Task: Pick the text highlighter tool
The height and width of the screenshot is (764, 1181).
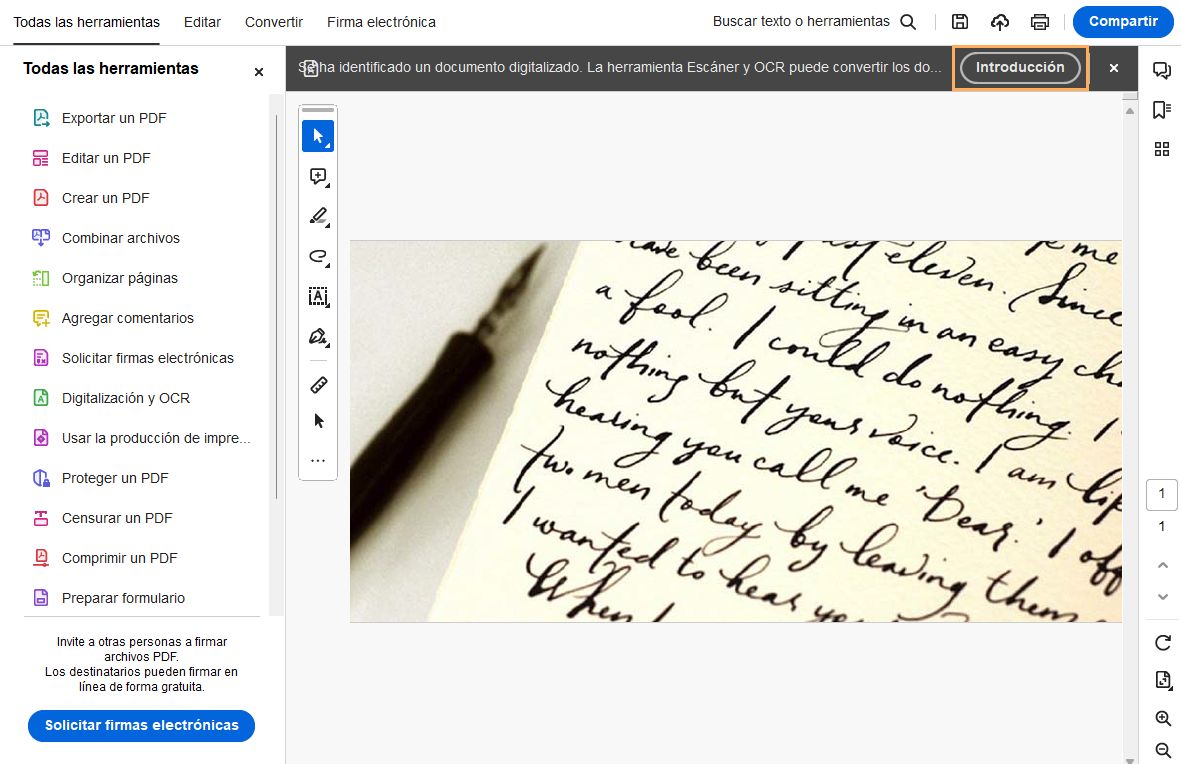Action: coord(318,216)
